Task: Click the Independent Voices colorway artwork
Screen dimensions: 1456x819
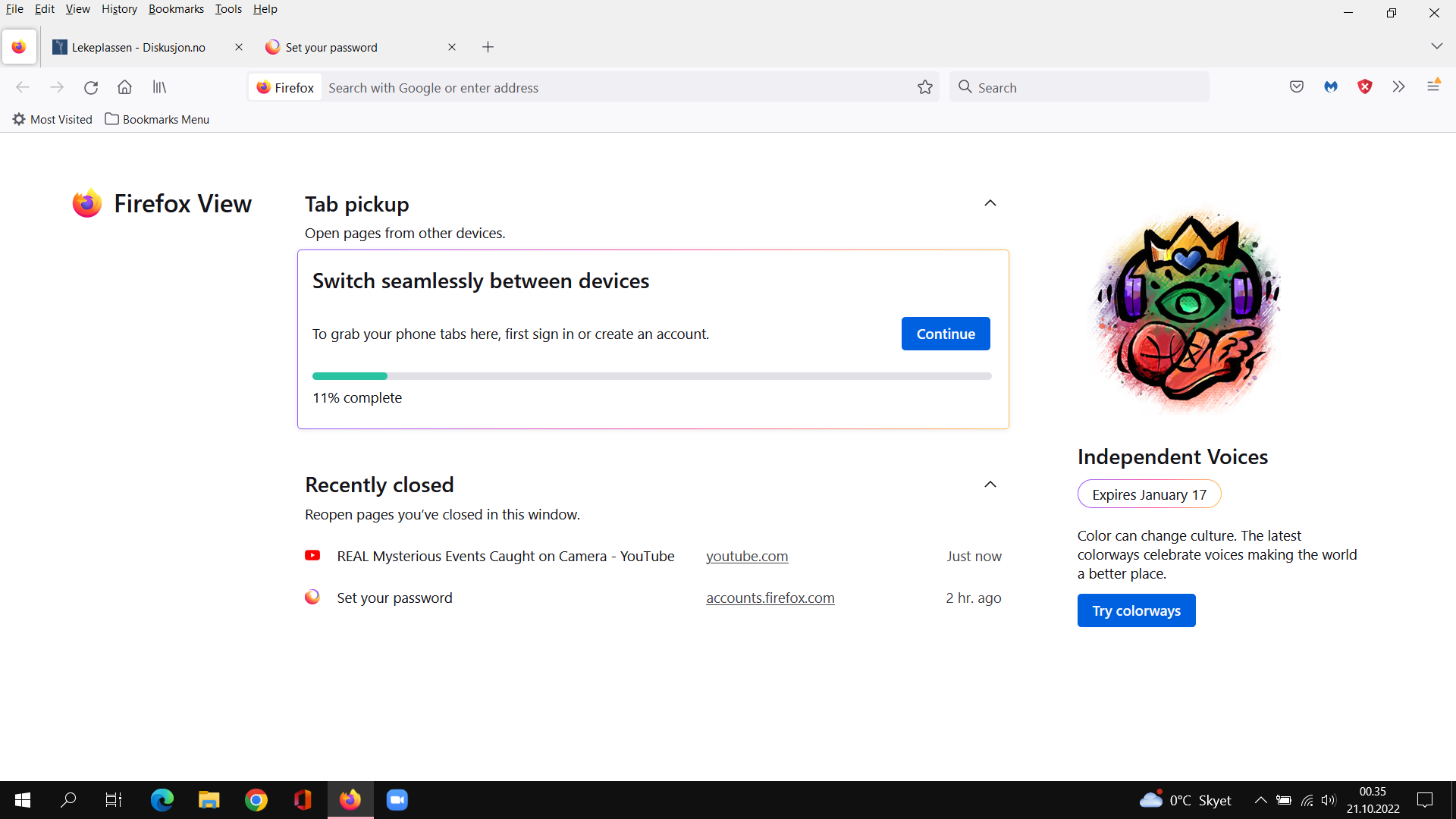Action: pos(1187,311)
